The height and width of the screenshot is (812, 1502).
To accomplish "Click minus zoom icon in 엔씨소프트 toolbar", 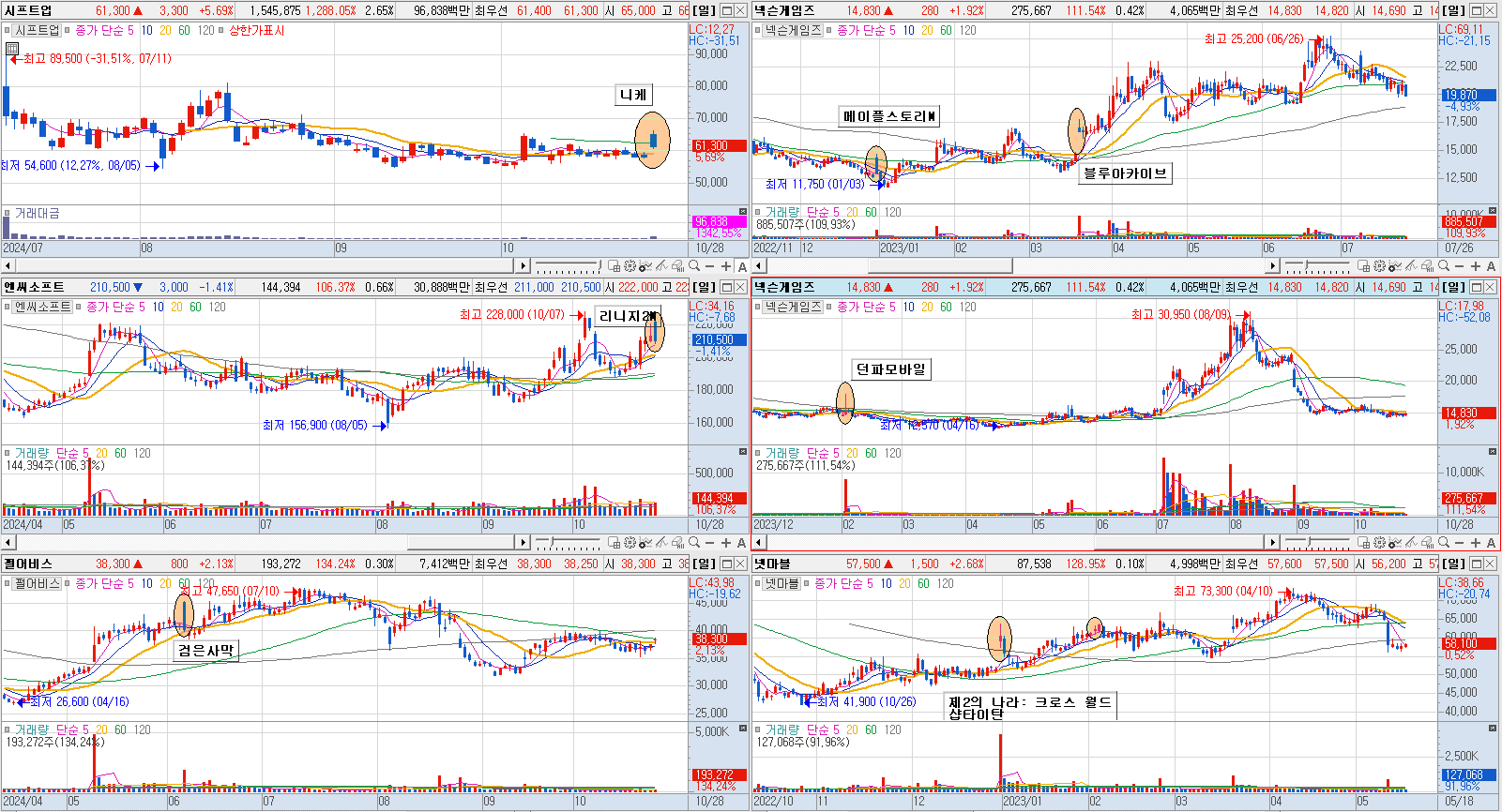I will [710, 543].
